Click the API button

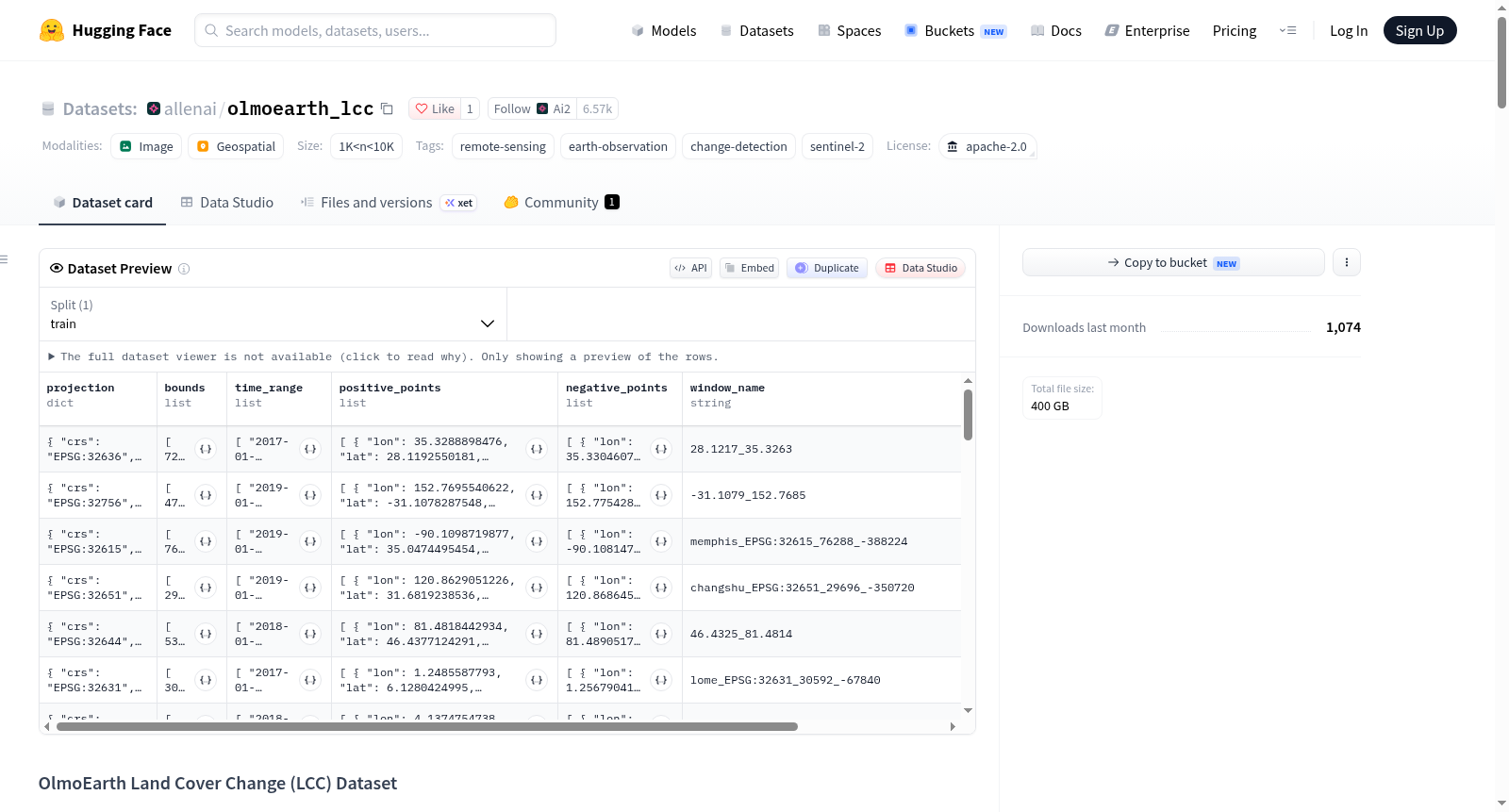[690, 268]
